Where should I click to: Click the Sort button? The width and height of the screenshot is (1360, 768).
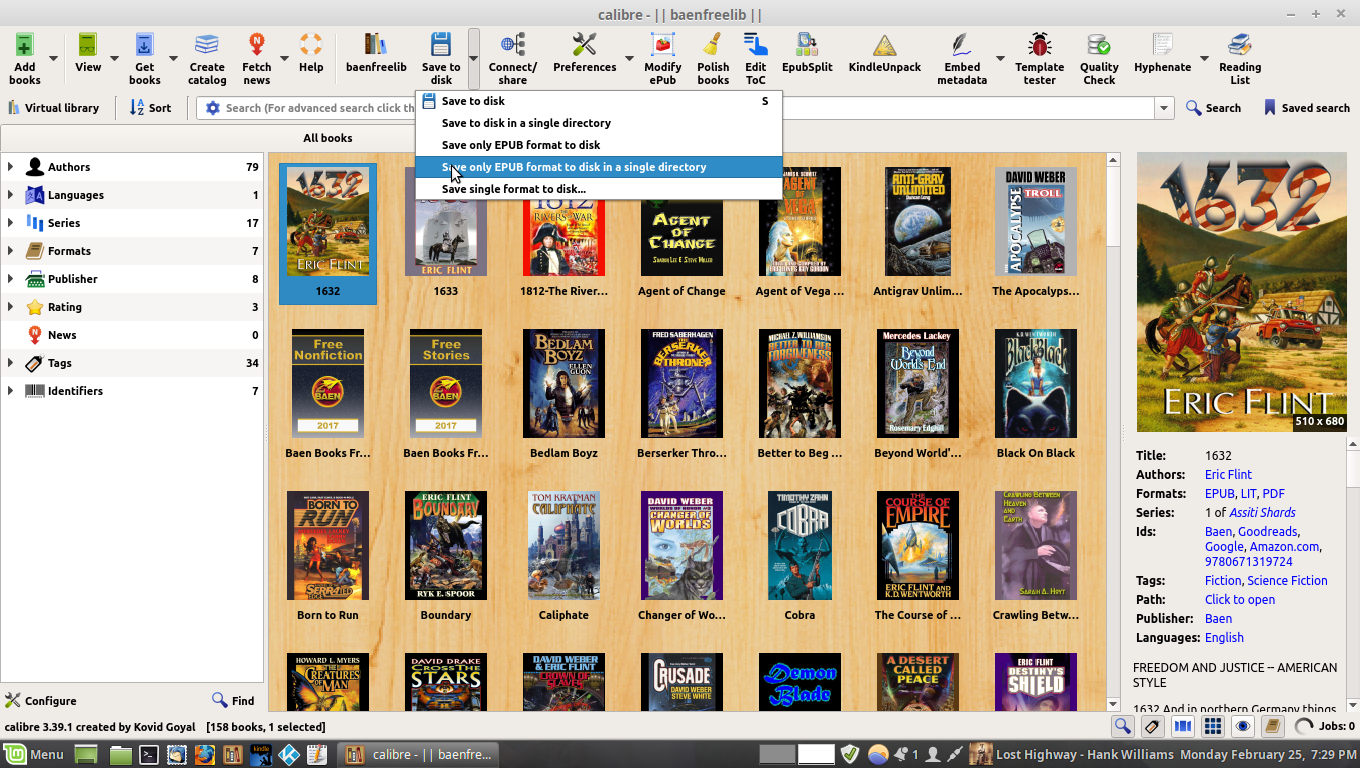[150, 108]
